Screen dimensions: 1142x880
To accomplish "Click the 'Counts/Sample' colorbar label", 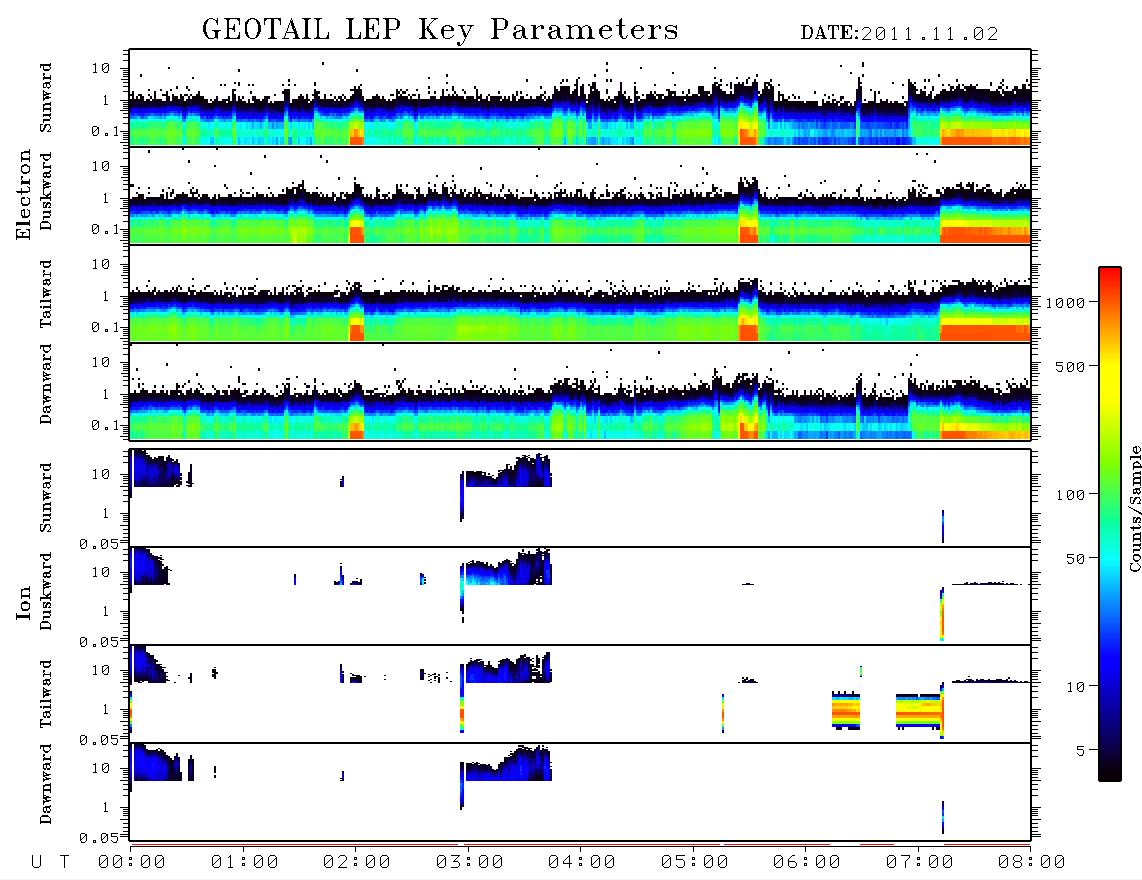I will tap(1134, 508).
